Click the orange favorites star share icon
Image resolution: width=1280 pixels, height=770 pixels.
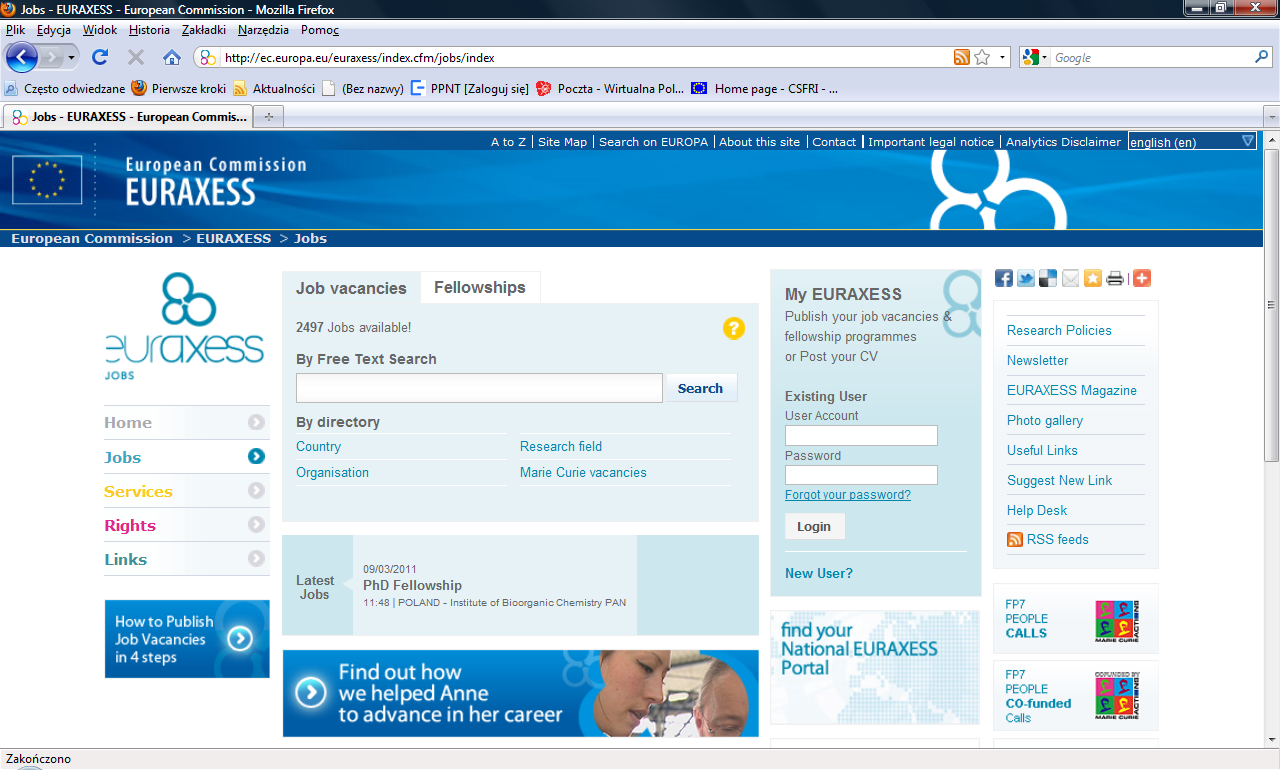(x=1092, y=278)
